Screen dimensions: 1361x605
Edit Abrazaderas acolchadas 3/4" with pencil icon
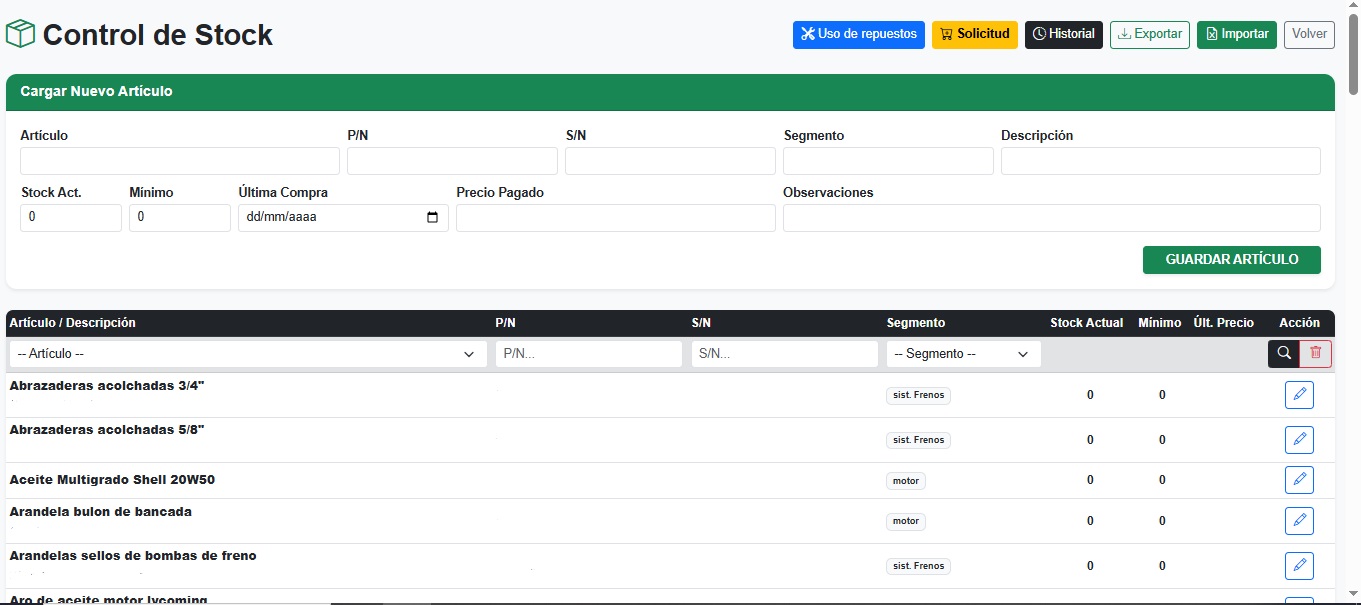click(1299, 395)
